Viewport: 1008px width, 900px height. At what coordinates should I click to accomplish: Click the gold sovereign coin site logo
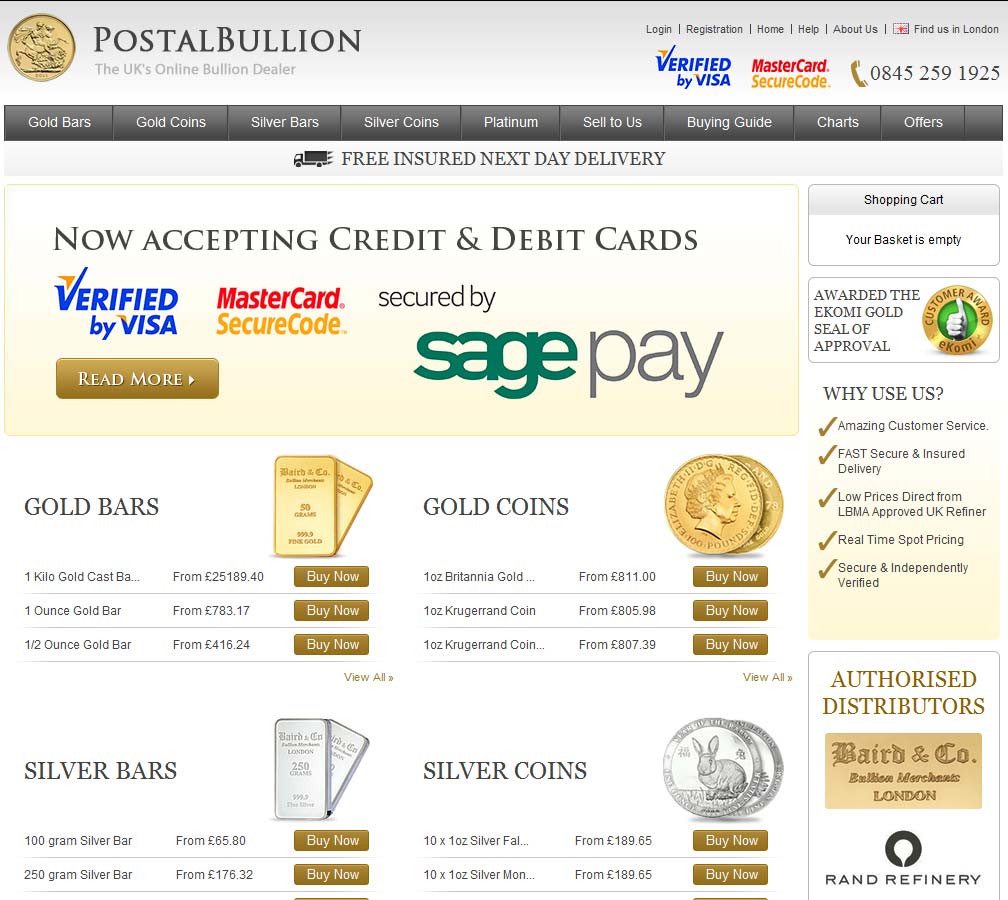[x=42, y=48]
